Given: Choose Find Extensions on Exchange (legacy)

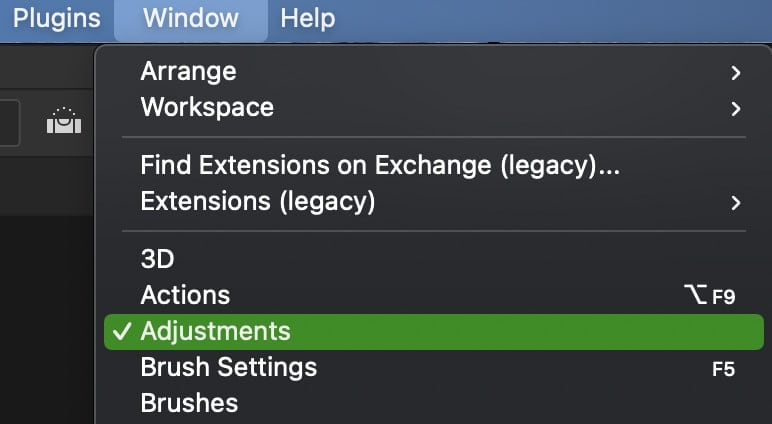Looking at the screenshot, I should click(x=380, y=166).
